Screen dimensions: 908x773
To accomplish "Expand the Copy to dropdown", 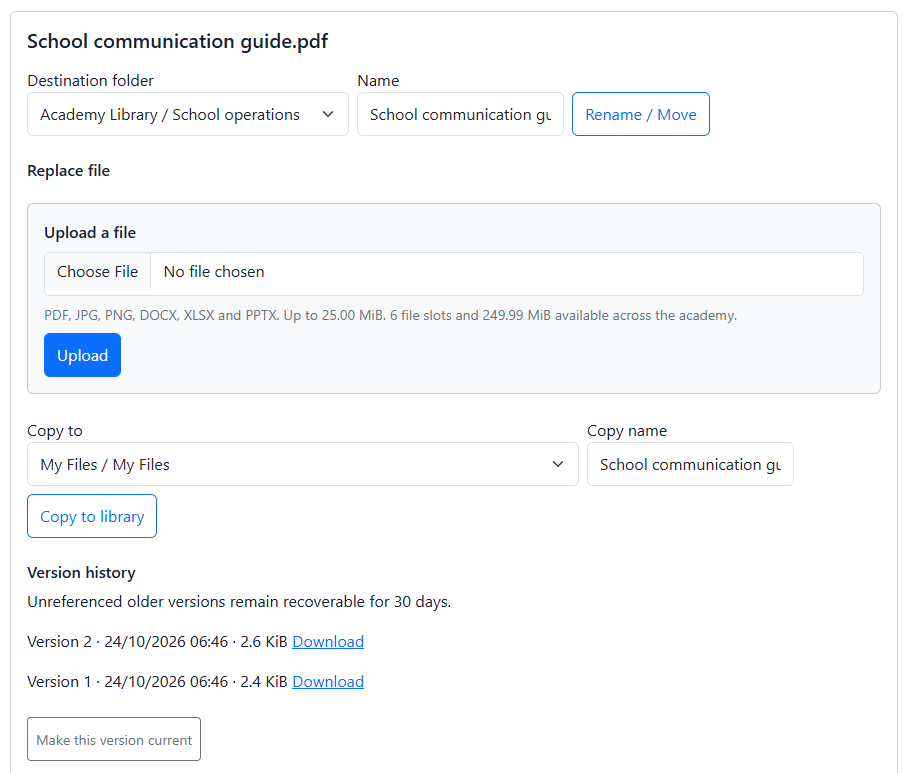I will (302, 464).
